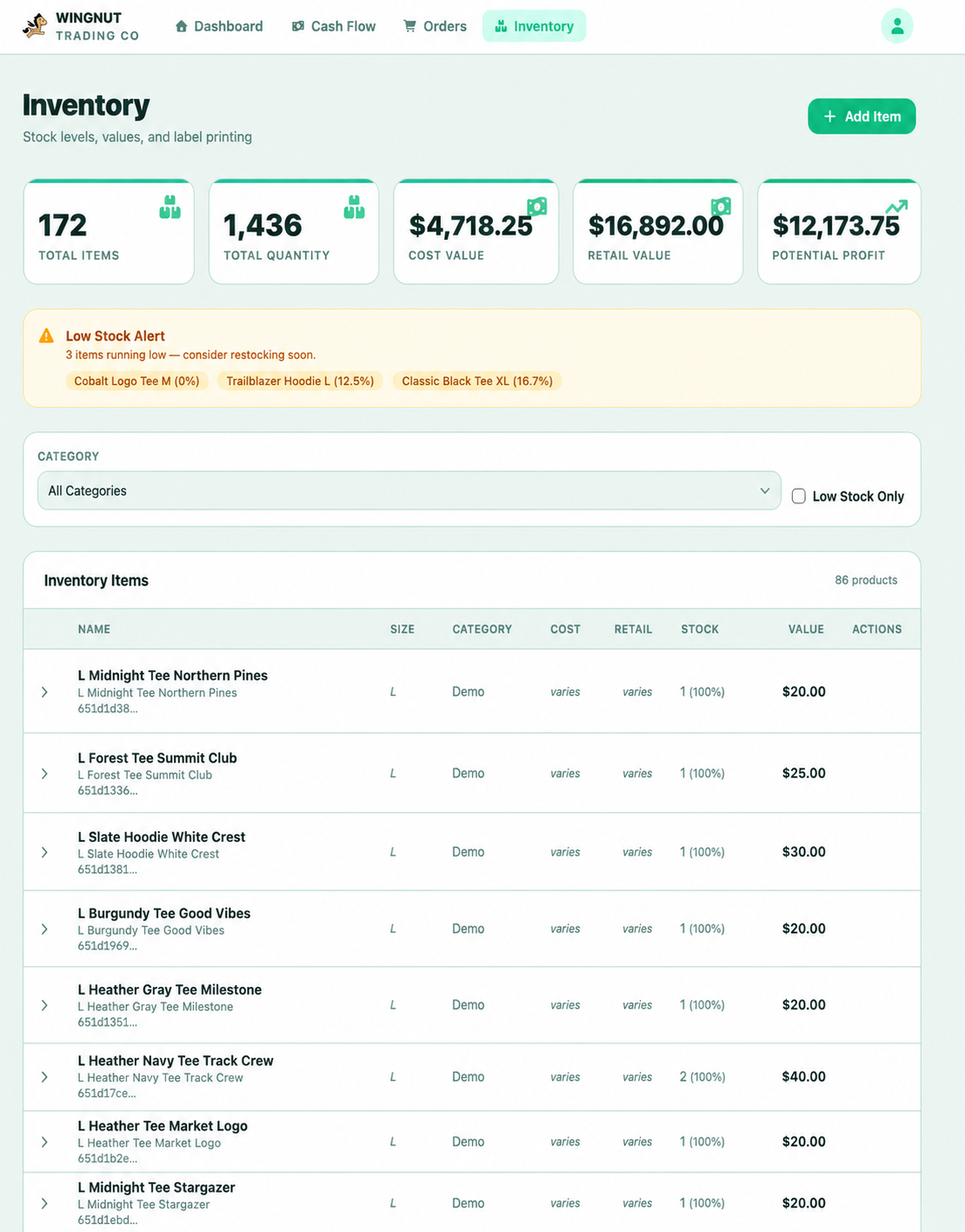Viewport: 965px width, 1232px height.
Task: Expand the L Midnight Tee Northern Pines row
Action: pos(44,692)
